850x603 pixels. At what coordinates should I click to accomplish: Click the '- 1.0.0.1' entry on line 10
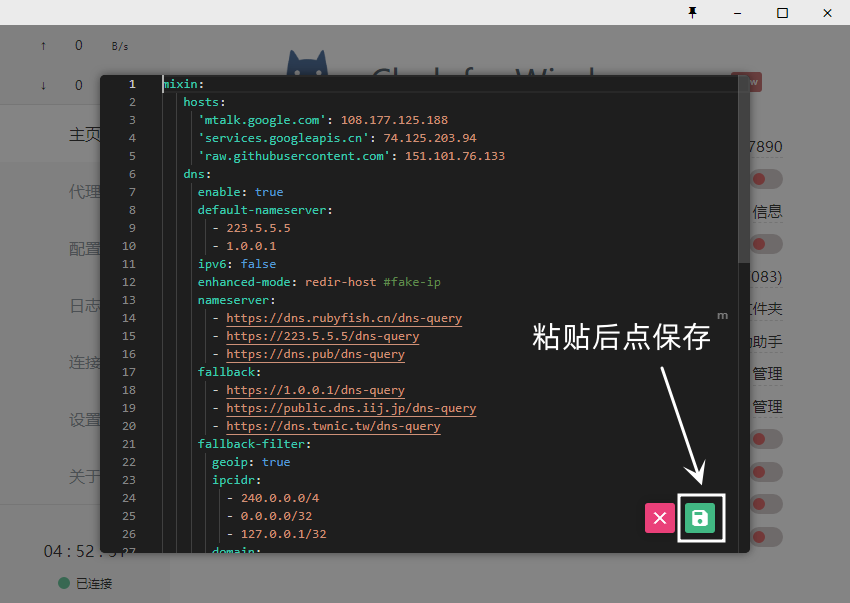click(244, 246)
